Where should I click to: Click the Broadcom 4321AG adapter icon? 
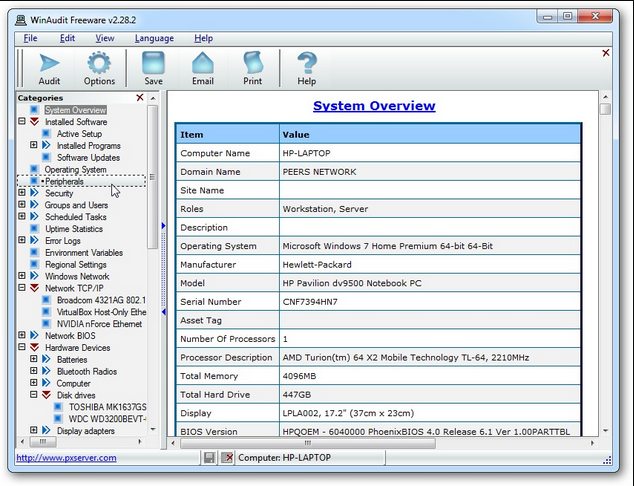pos(46,300)
